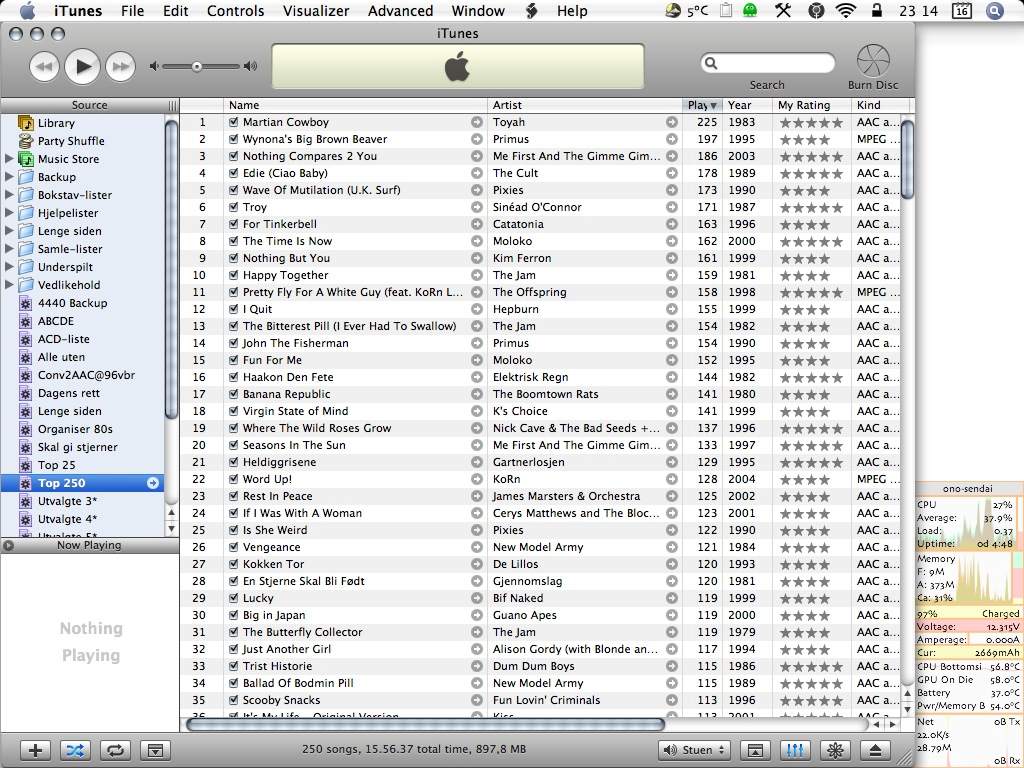
Task: Click the mini browser view button
Action: point(754,750)
